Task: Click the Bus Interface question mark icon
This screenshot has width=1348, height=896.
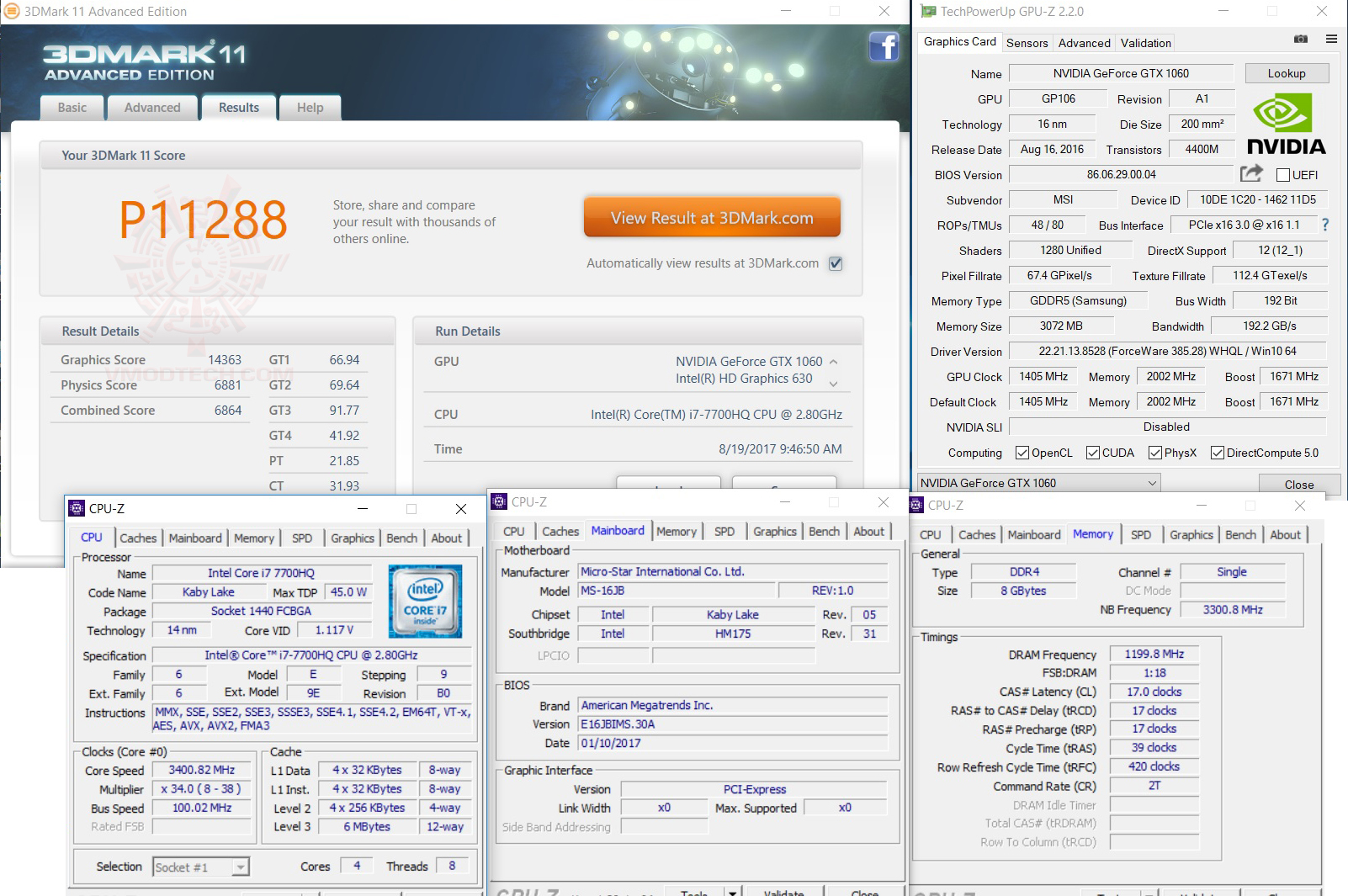Action: coord(1325,225)
